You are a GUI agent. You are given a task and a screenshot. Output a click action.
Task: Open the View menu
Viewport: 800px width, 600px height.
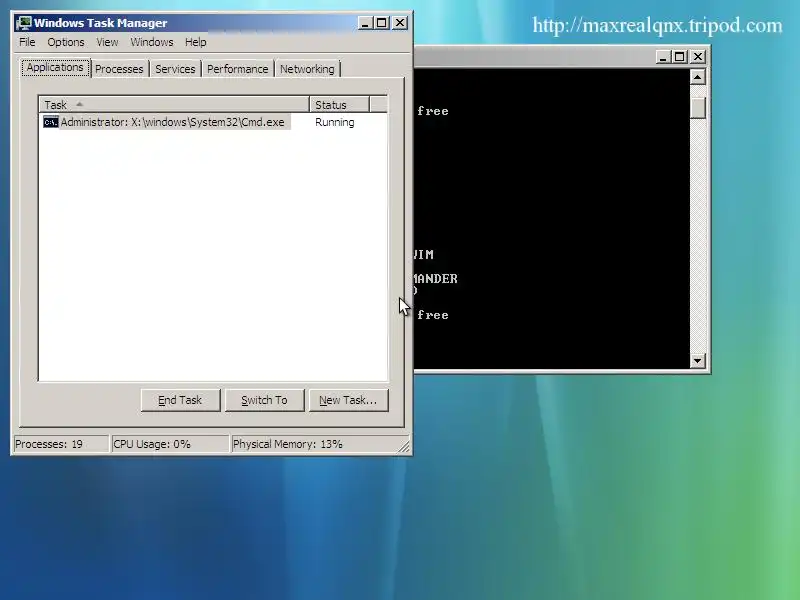point(107,42)
